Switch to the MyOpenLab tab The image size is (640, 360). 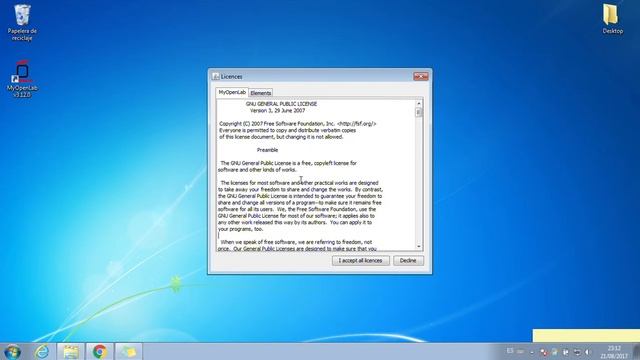click(x=232, y=92)
